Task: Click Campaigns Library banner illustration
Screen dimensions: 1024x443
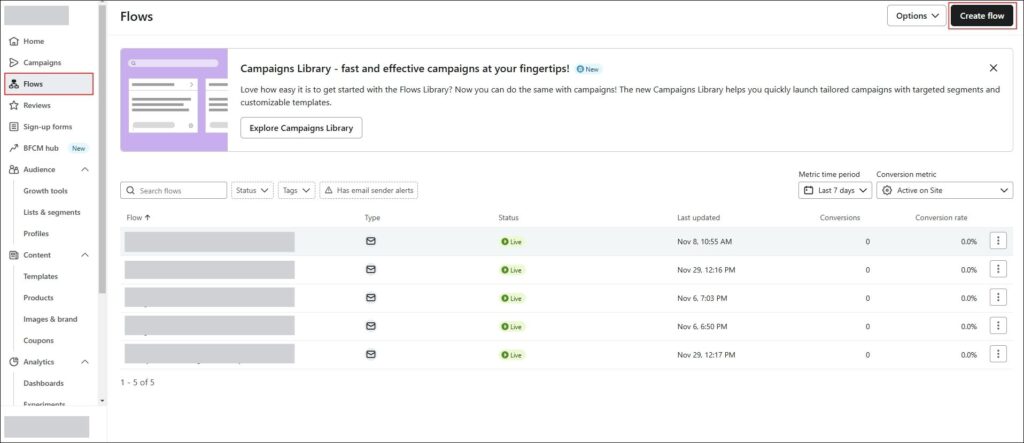Action: [x=174, y=100]
